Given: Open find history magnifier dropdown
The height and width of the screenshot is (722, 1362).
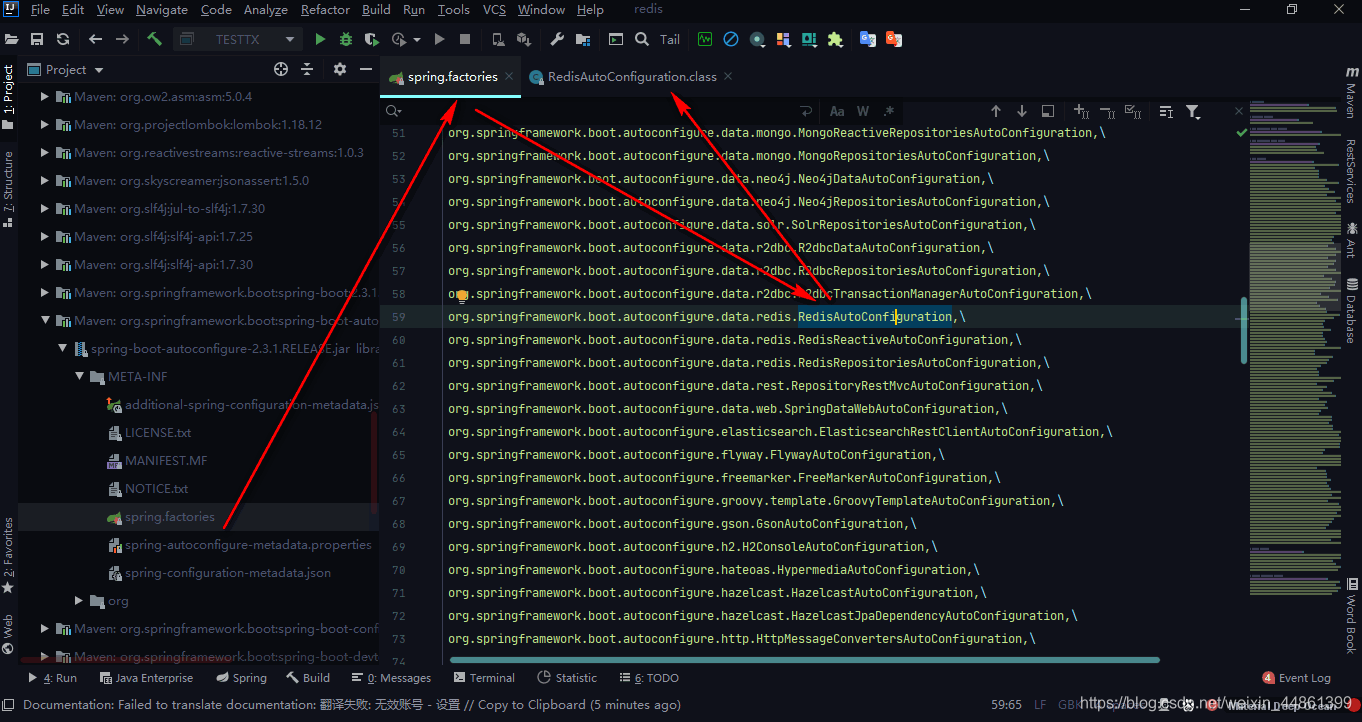Looking at the screenshot, I should (393, 111).
